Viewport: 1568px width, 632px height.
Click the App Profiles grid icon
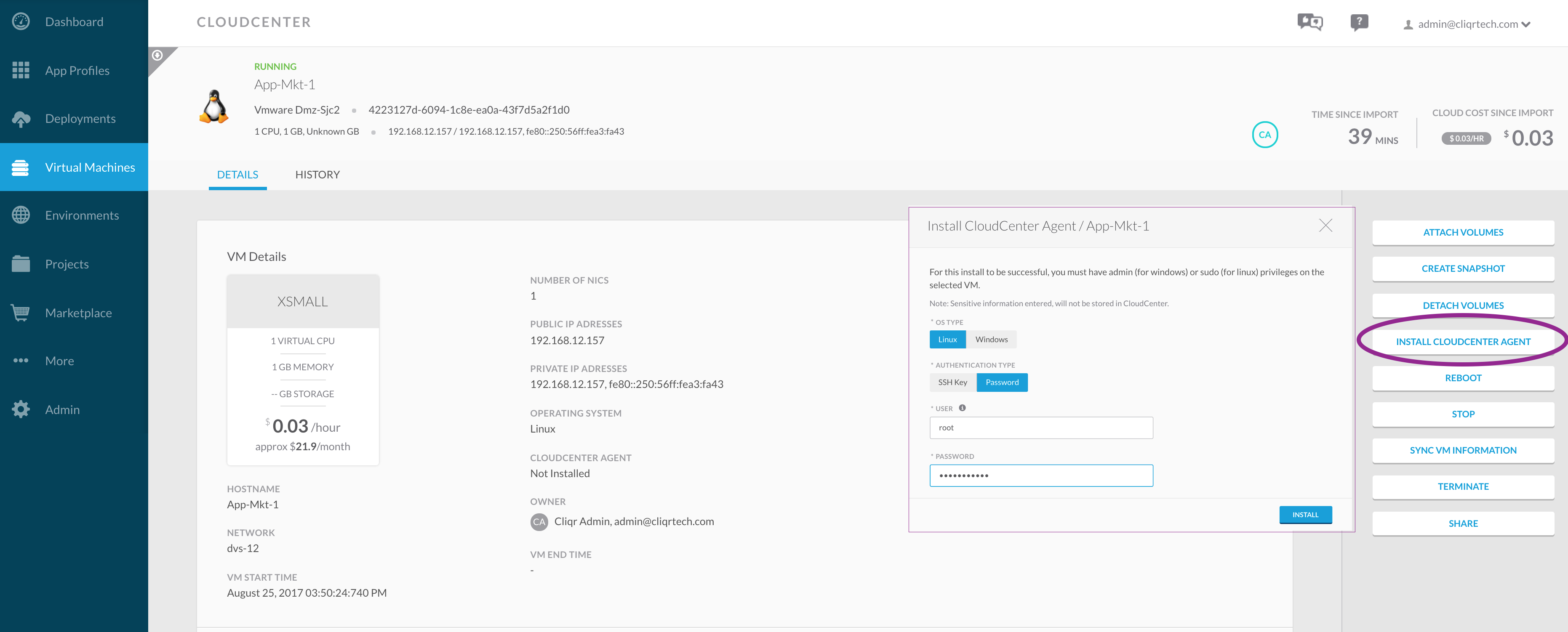[x=21, y=71]
